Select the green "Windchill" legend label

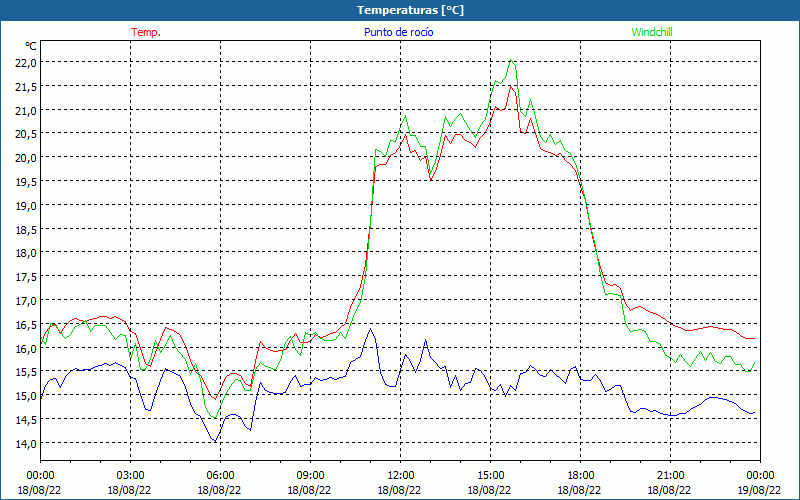click(x=652, y=32)
